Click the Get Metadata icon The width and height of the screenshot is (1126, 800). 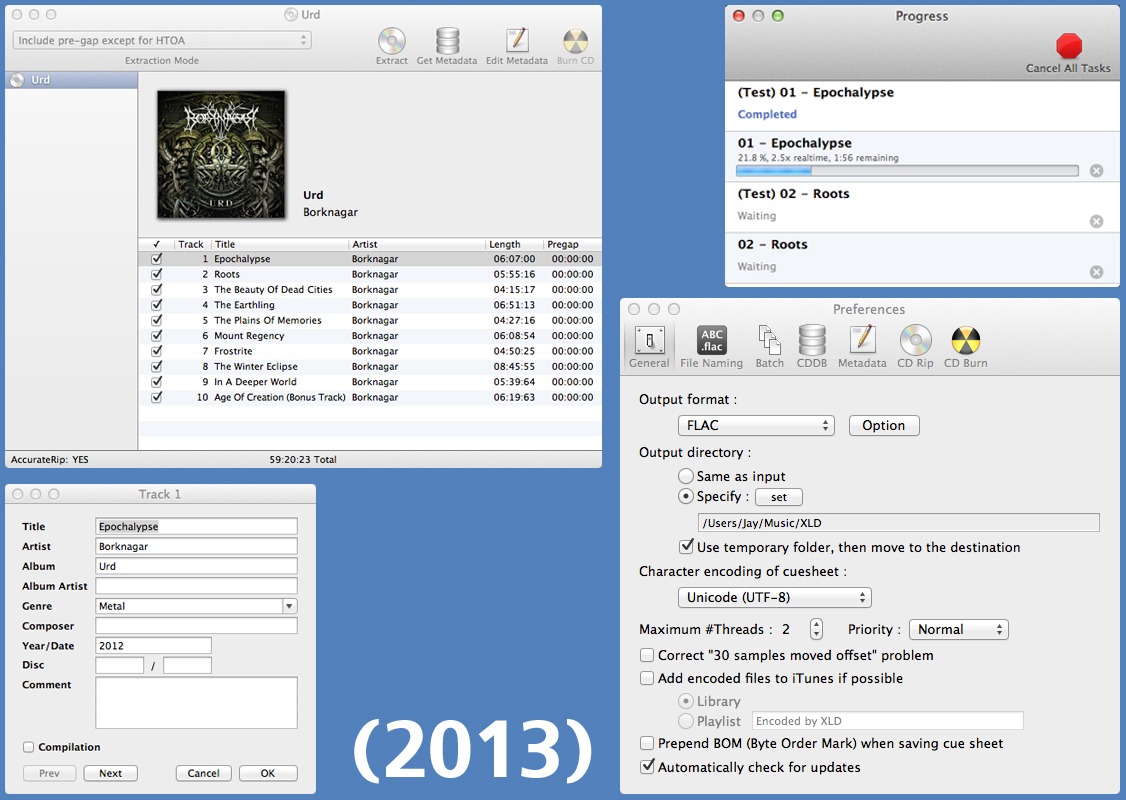coord(447,42)
